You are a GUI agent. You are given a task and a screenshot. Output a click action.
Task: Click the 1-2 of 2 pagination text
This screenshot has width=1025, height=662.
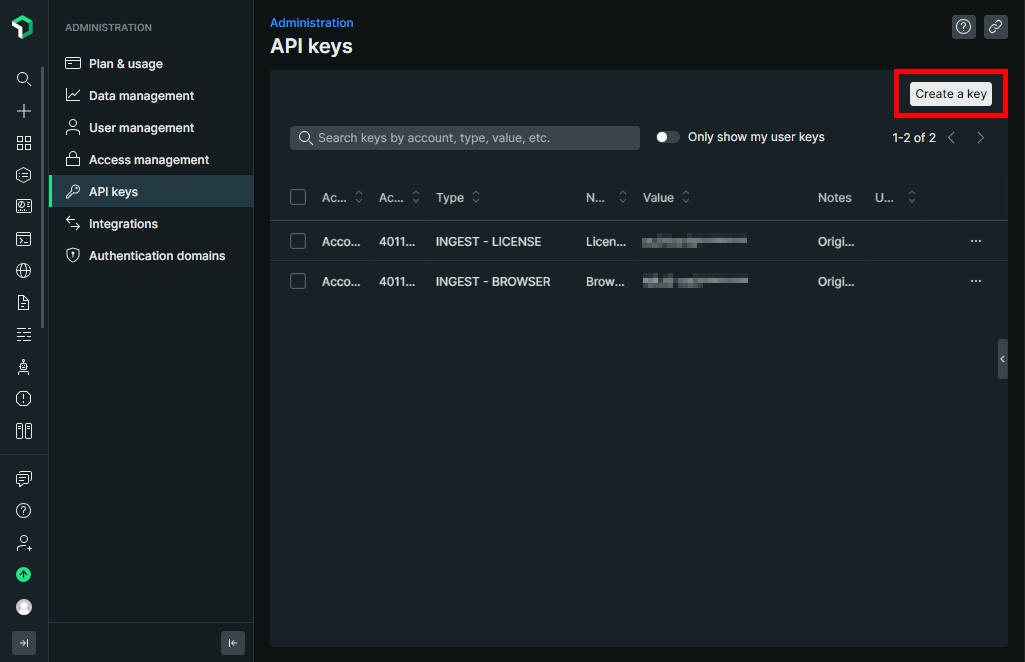pyautogui.click(x=914, y=138)
